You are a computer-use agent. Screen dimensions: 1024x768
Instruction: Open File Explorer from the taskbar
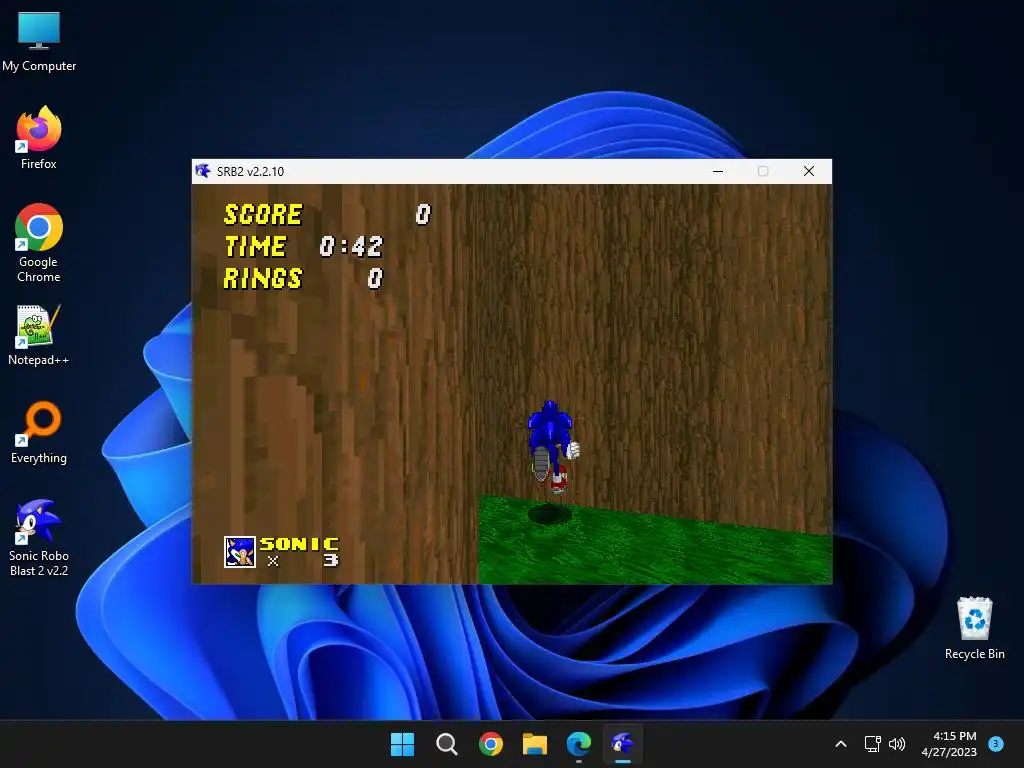point(535,744)
